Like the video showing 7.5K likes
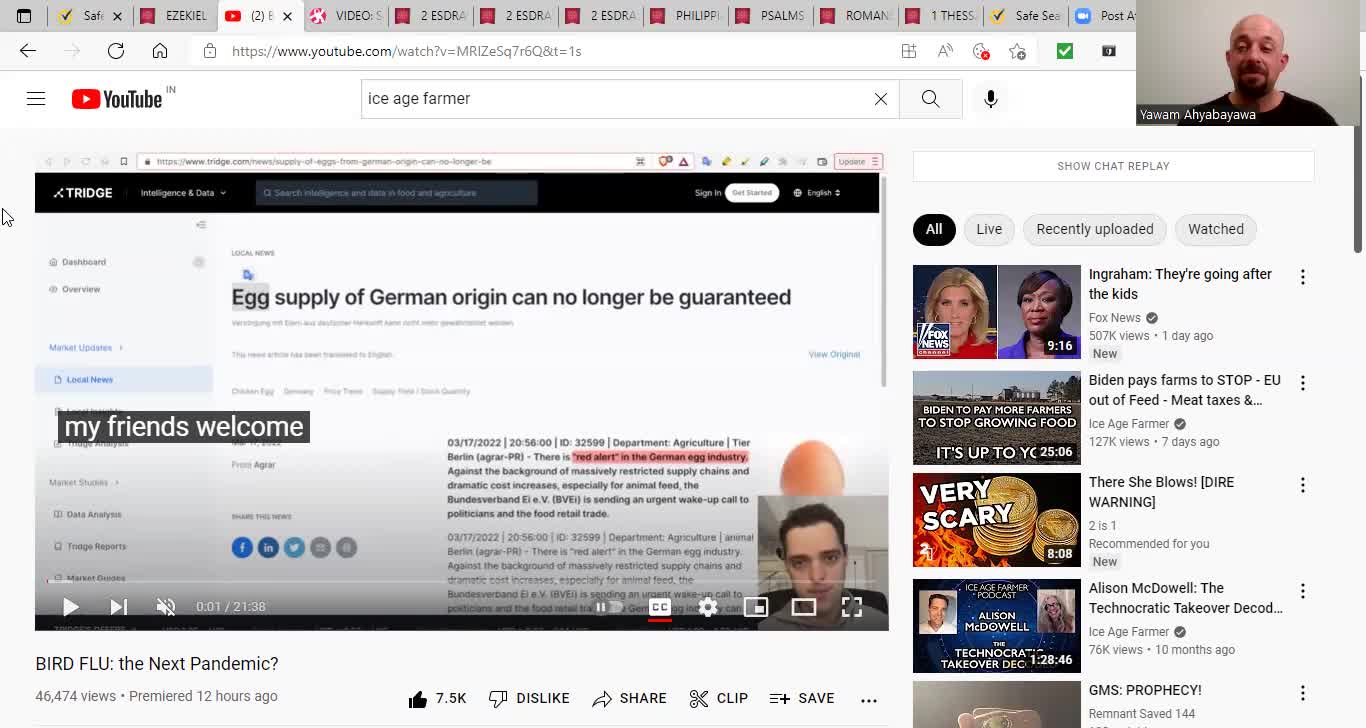Viewport: 1366px width, 728px height. [437, 699]
